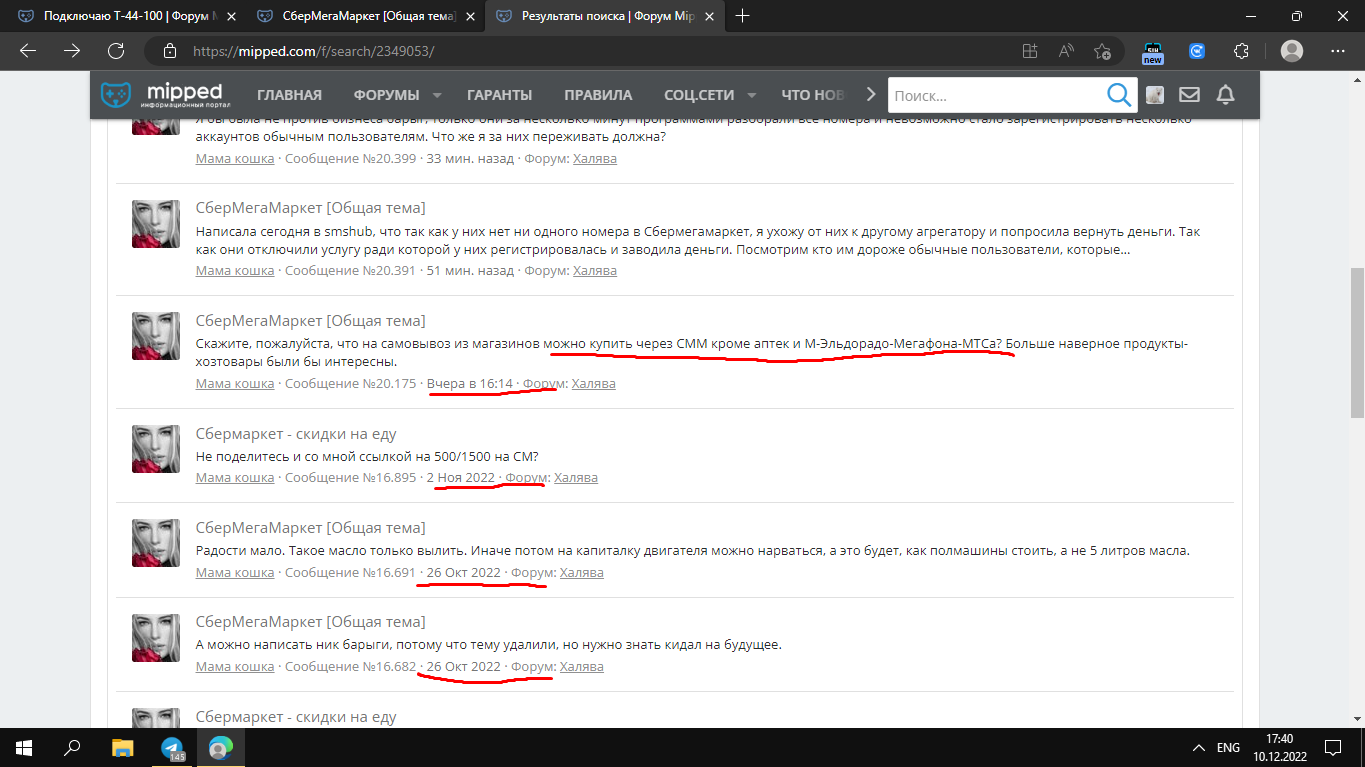The image size is (1365, 767).
Task: Open the browser Extensions puzzle icon
Action: pyautogui.click(x=1241, y=51)
